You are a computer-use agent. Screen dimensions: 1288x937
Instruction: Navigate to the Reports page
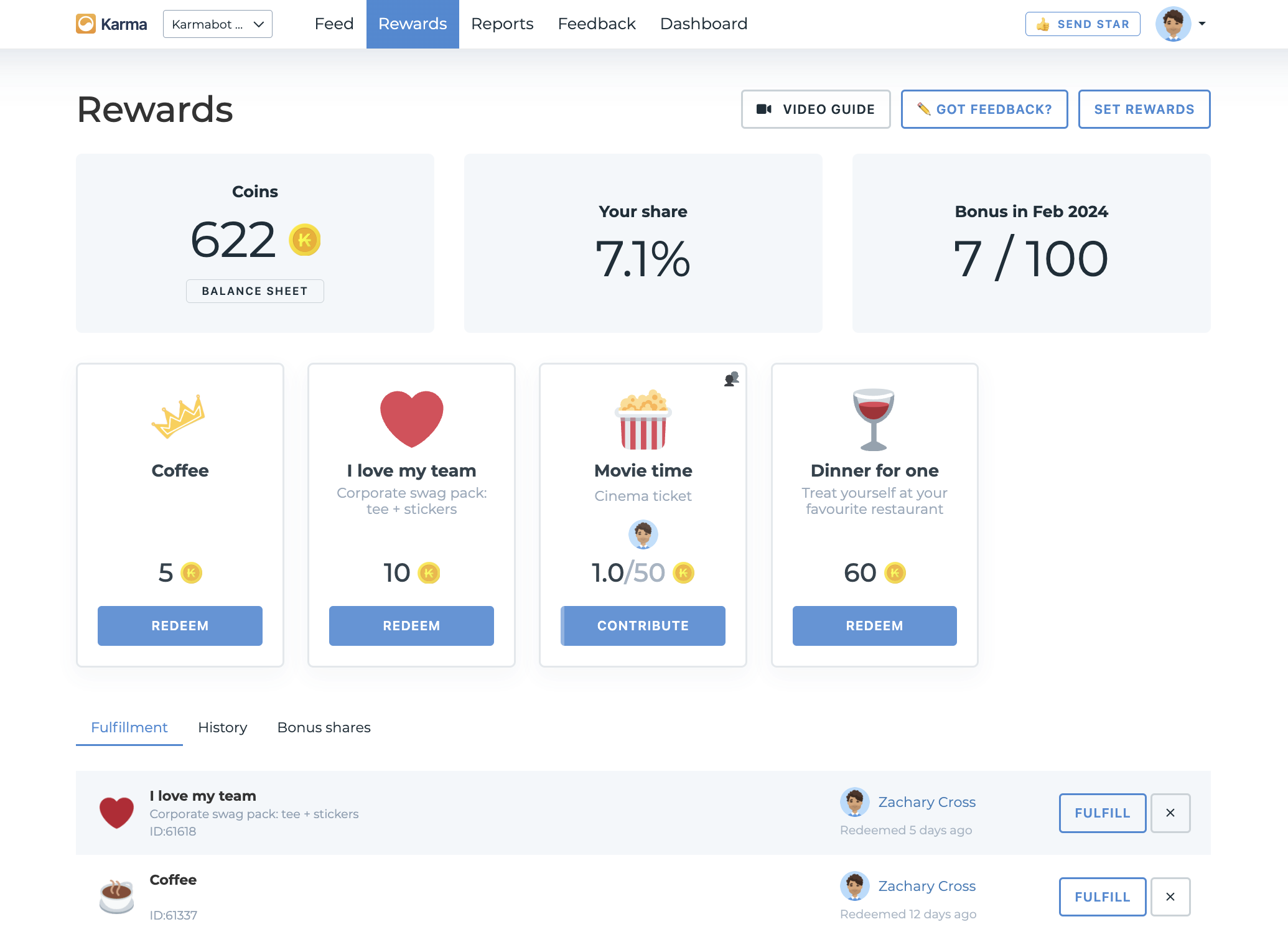pos(502,24)
